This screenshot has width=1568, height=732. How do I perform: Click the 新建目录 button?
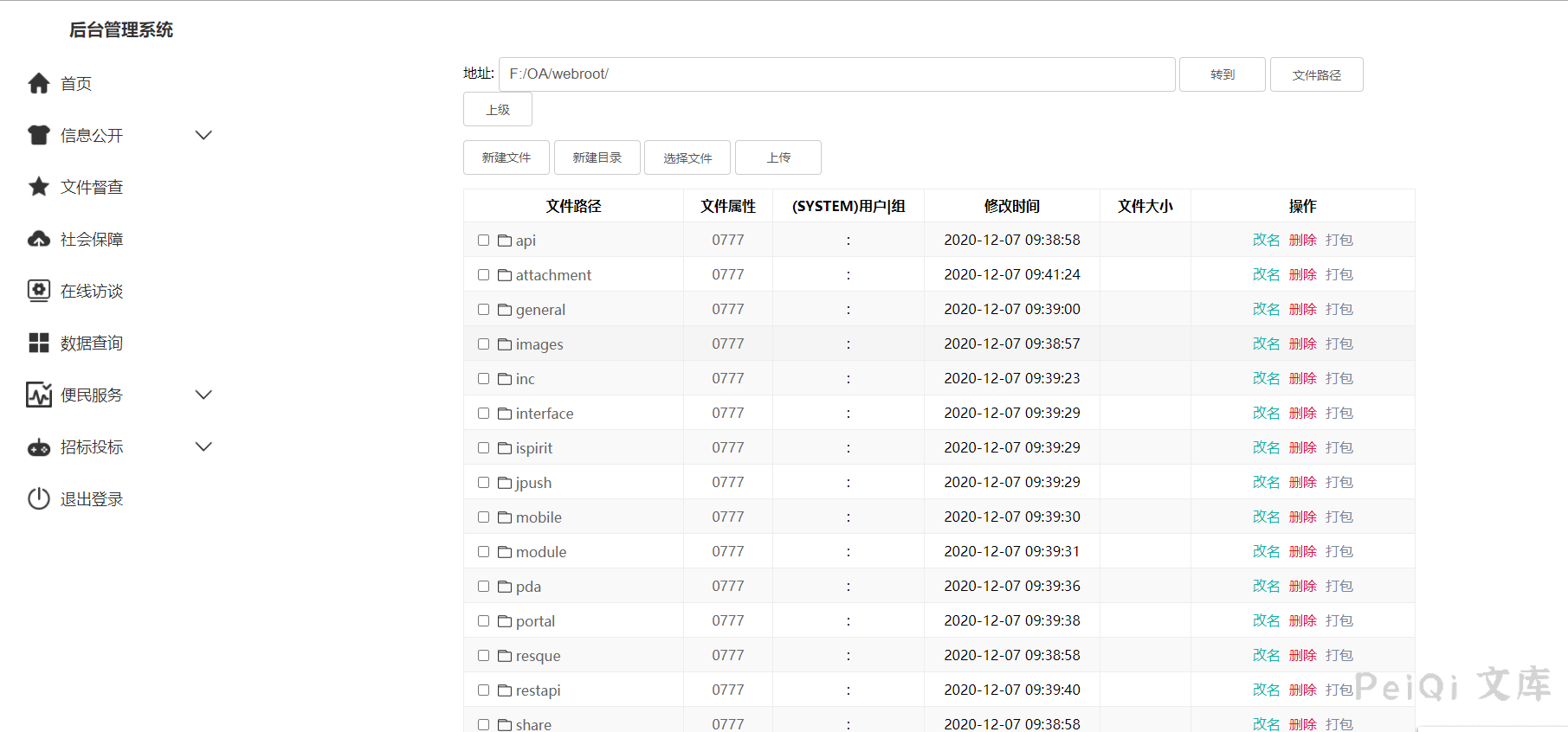tap(597, 157)
